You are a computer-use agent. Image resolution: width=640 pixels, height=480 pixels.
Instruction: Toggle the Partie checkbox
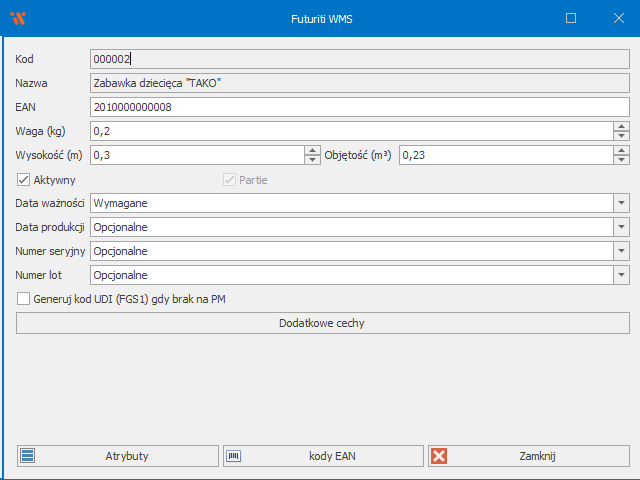tap(230, 180)
